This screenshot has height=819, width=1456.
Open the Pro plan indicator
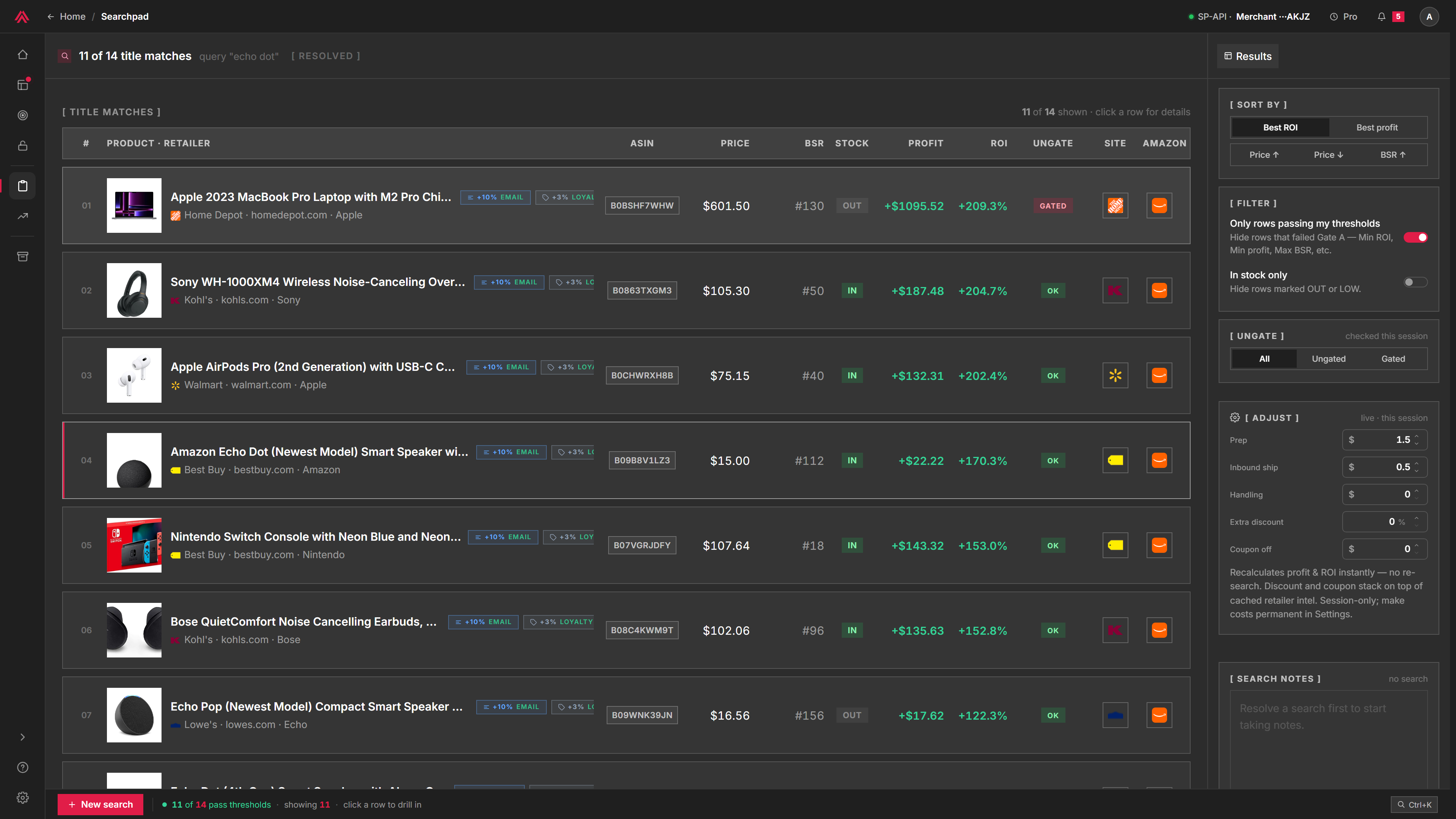pyautogui.click(x=1343, y=16)
